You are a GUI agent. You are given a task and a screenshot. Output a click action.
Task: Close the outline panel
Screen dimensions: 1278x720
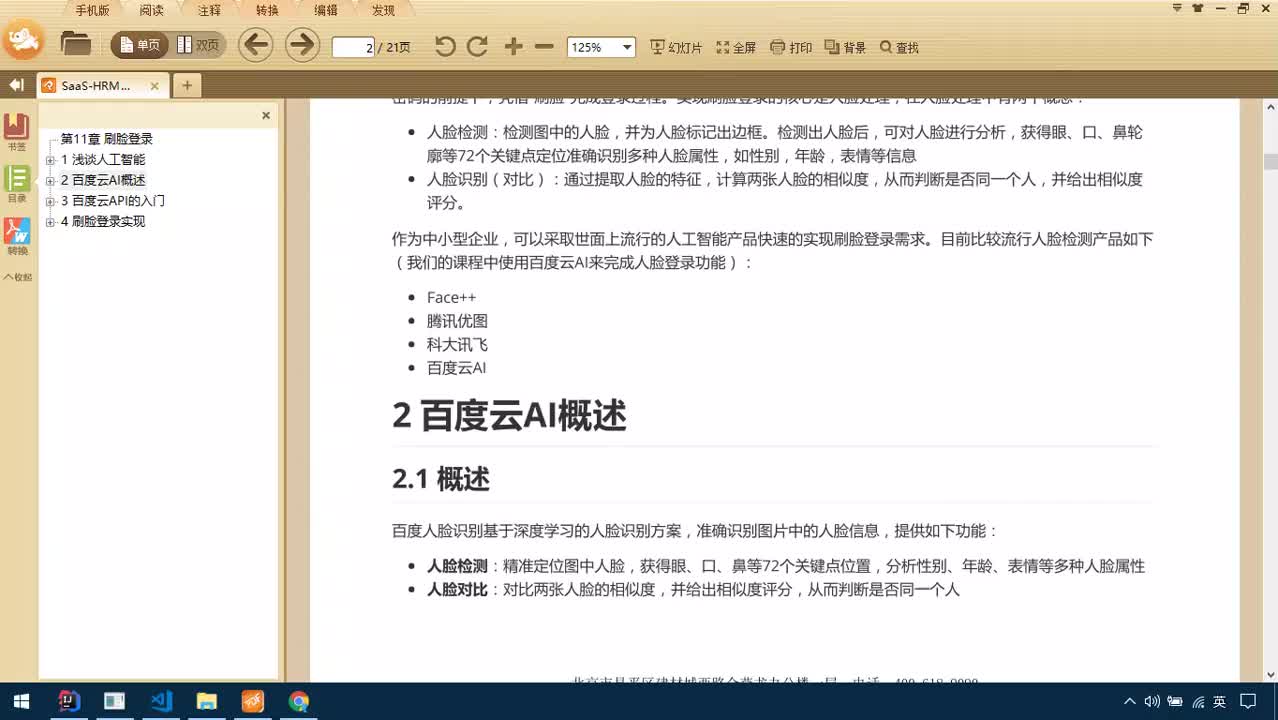266,115
